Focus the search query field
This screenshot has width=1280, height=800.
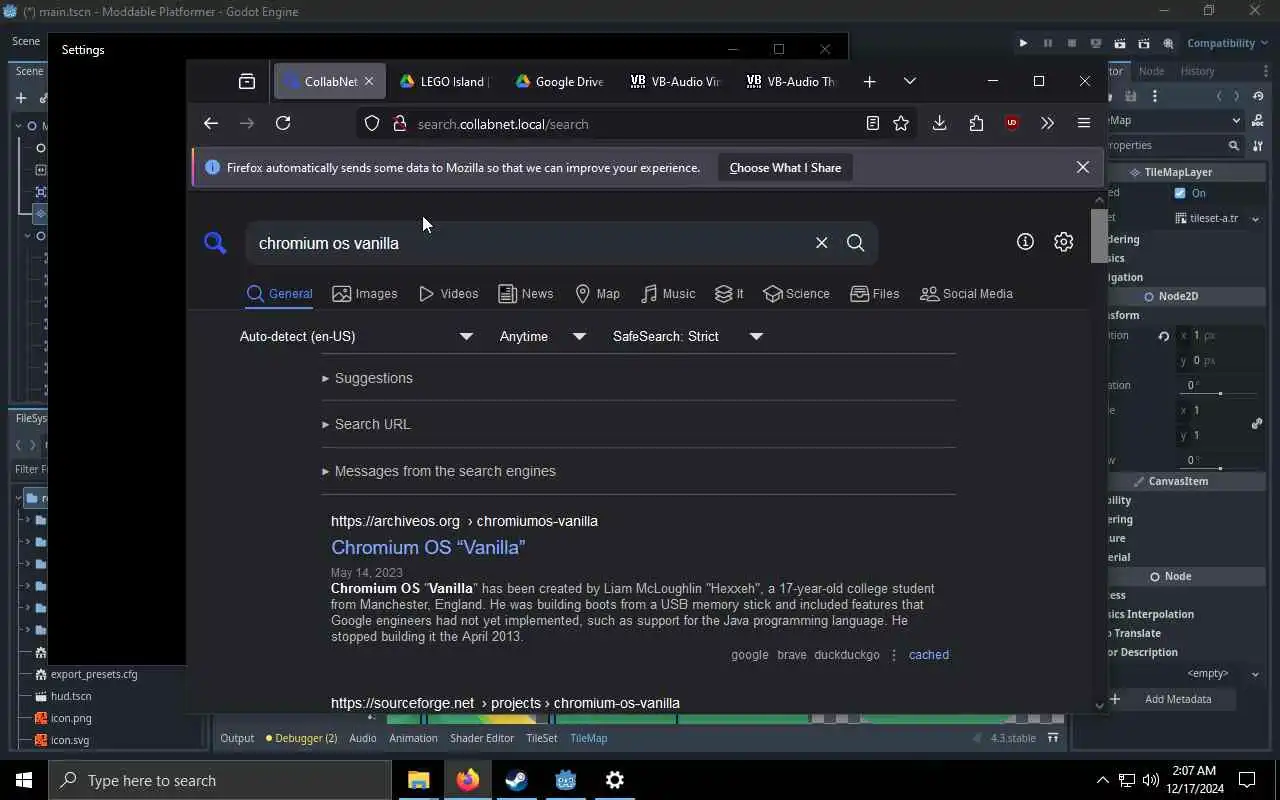point(530,243)
